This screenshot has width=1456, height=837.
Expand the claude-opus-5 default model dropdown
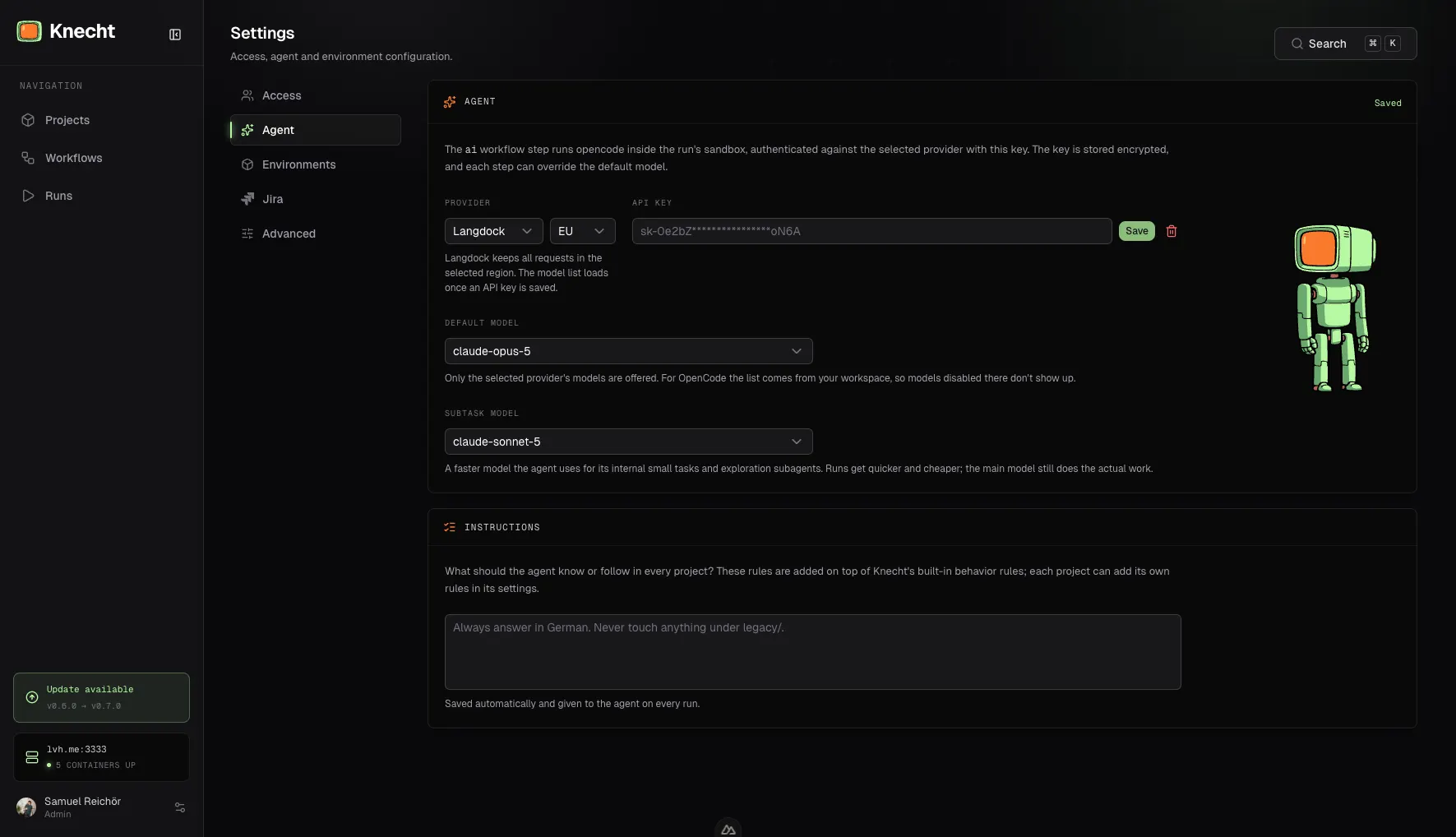[x=629, y=351]
